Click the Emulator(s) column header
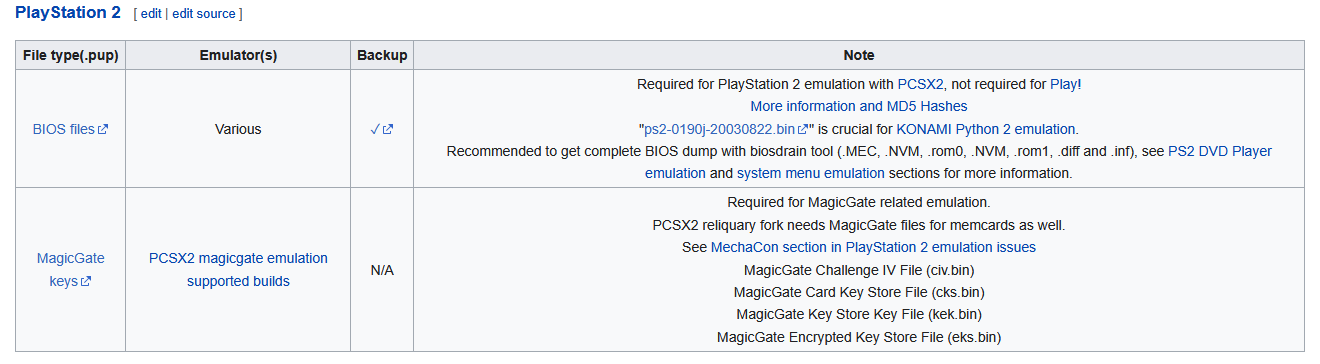1320x364 pixels. tap(238, 55)
